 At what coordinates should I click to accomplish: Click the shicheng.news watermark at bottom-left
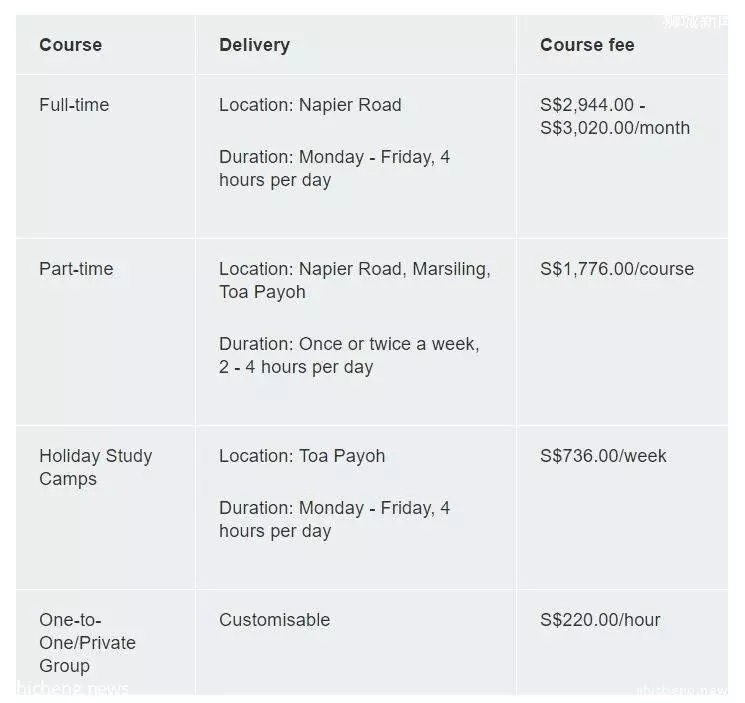72,688
